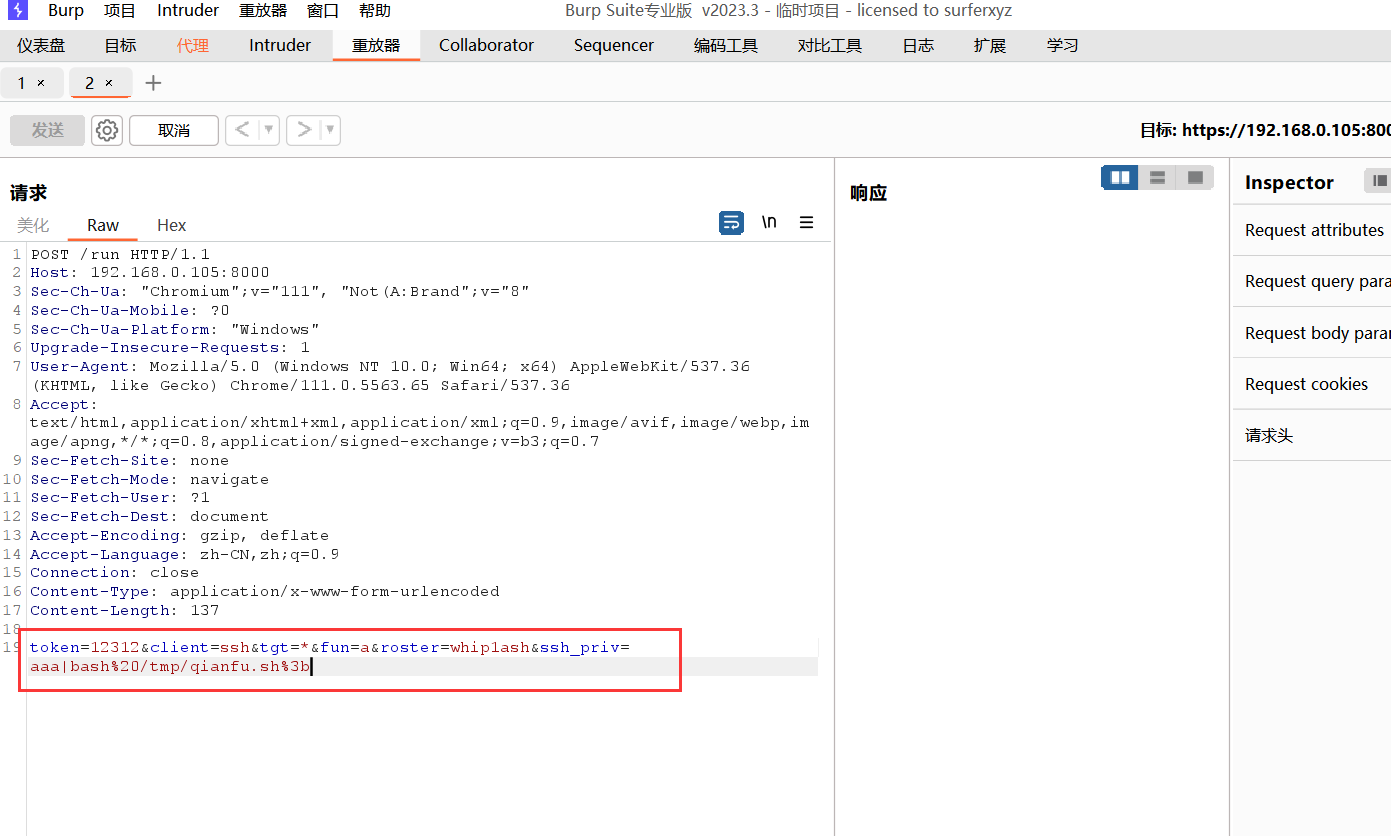Viewport: 1391px width, 836px height.
Task: Switch request view to Hex
Action: point(172,225)
